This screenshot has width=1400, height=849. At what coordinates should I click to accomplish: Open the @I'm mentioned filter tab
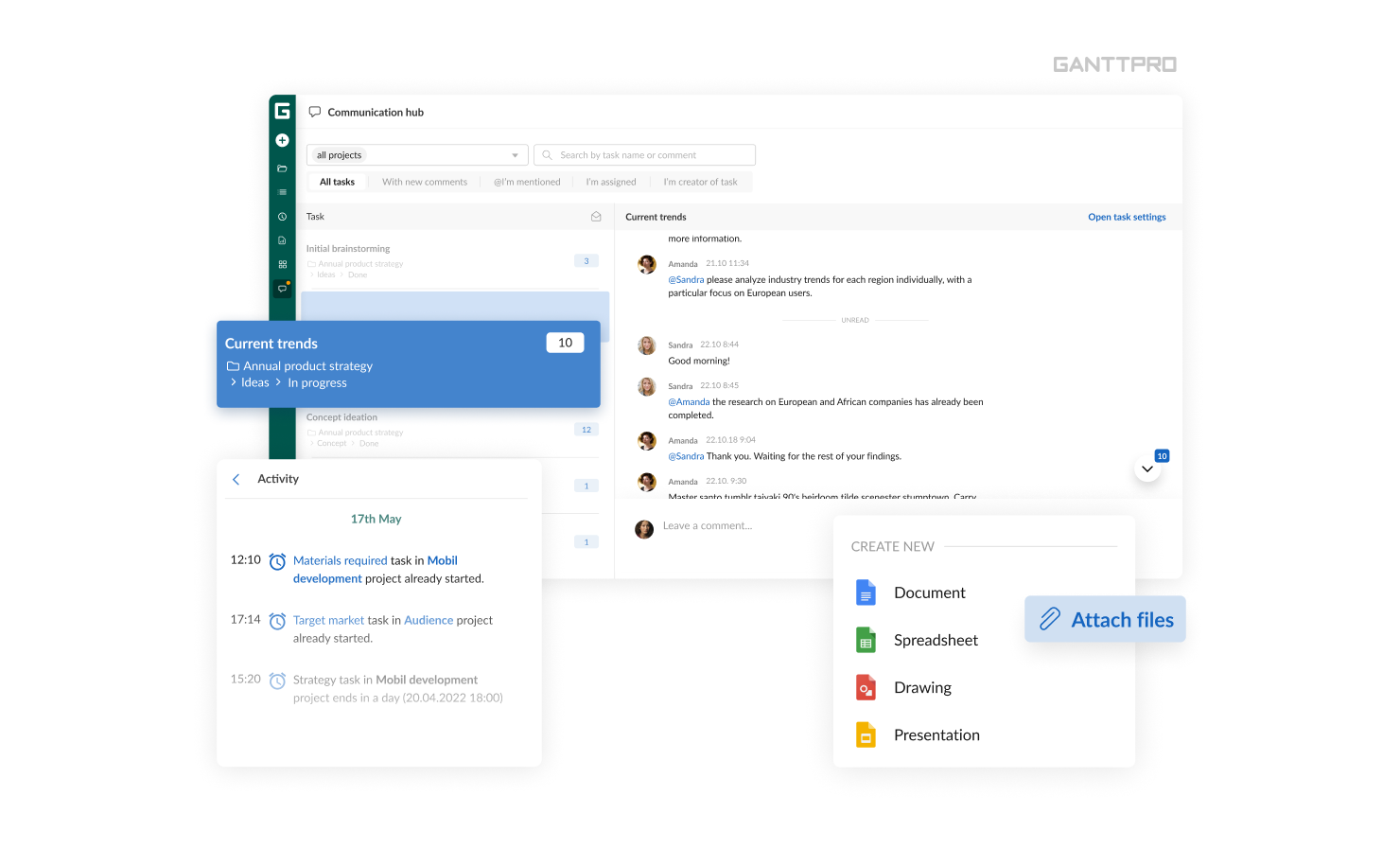click(527, 181)
